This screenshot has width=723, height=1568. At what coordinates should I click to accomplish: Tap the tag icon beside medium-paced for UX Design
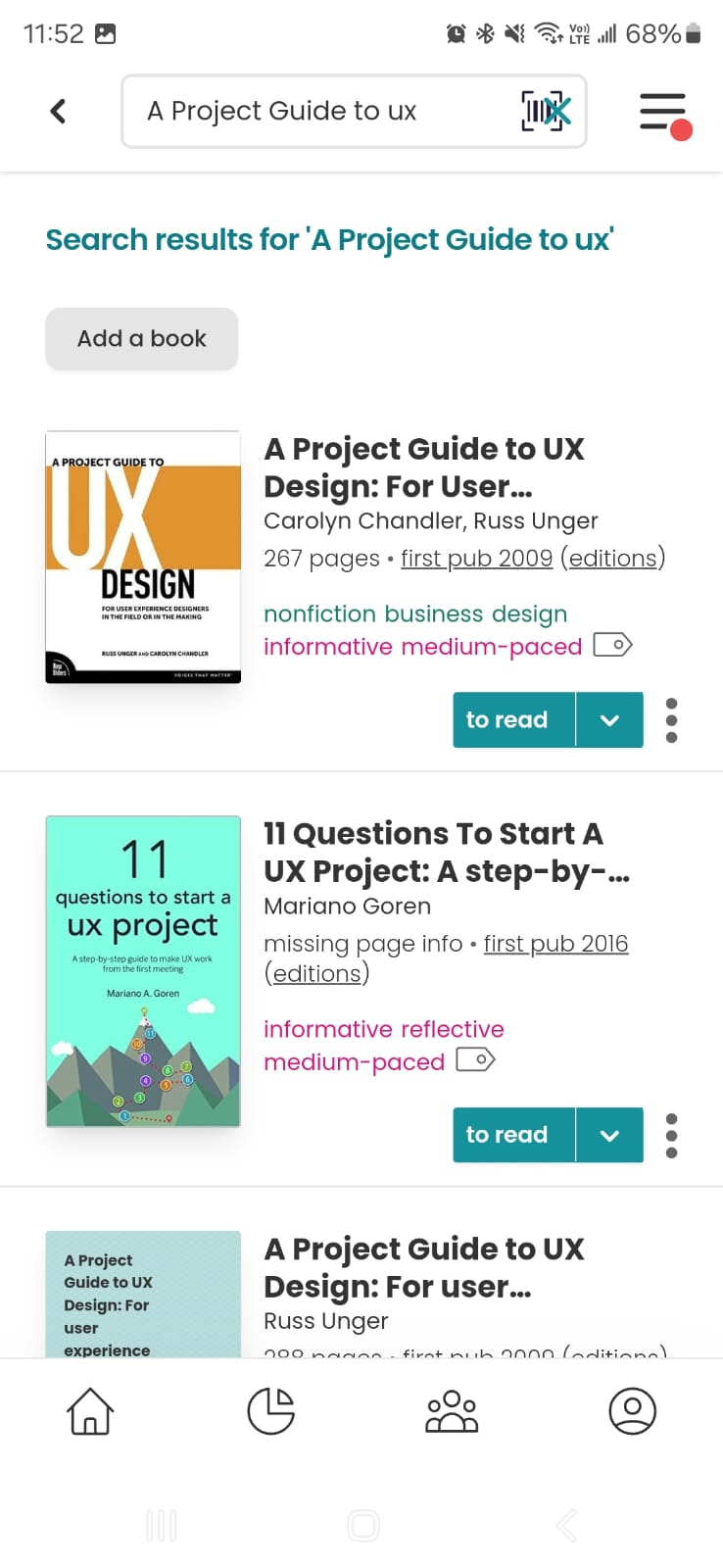click(x=613, y=645)
